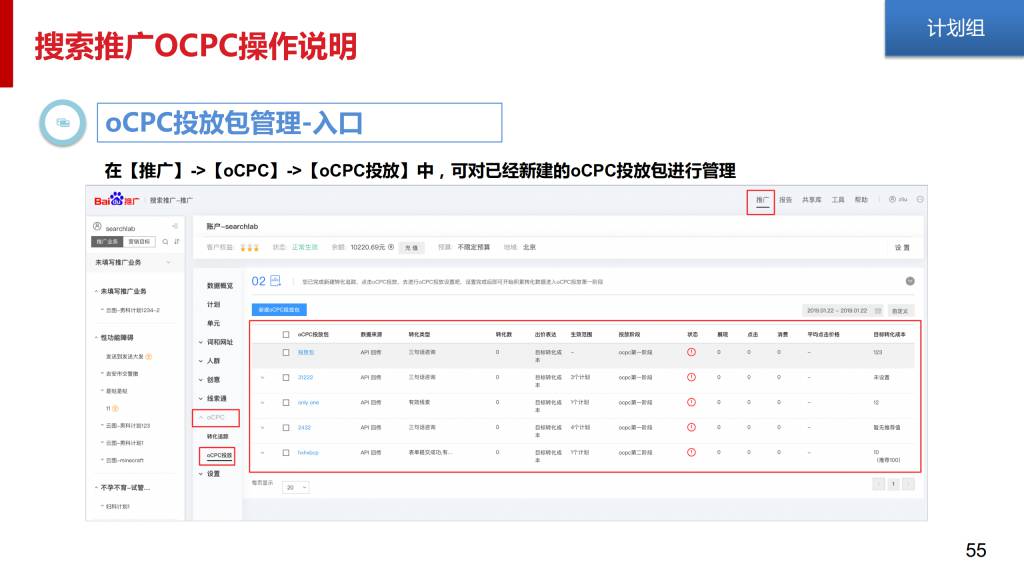Click the balance info icon beside 10220.69元
1024x576 pixels.
pos(391,247)
